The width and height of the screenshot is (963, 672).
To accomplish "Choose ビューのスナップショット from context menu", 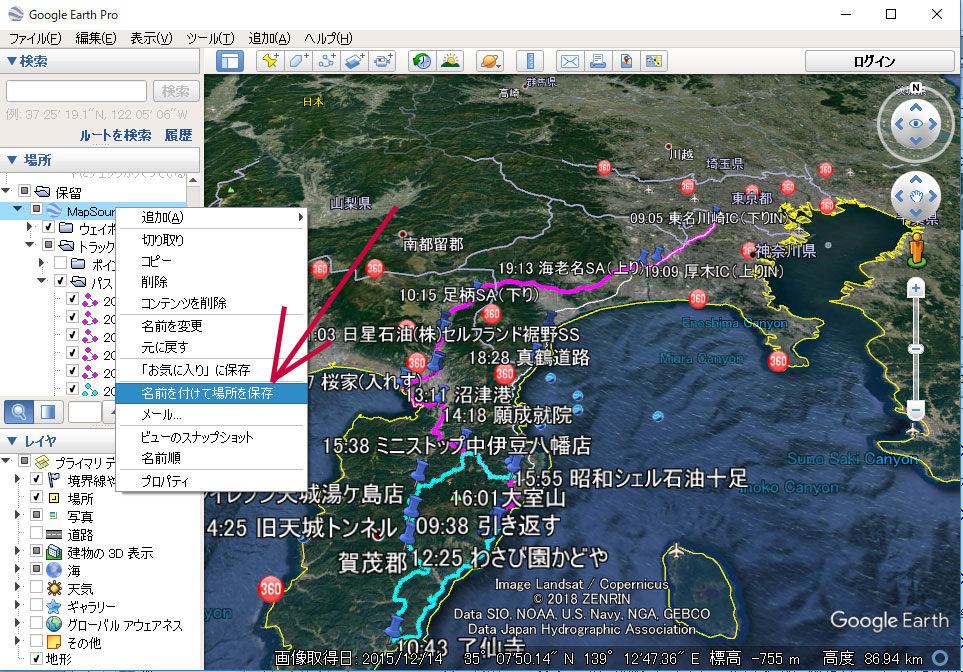I will click(x=211, y=437).
